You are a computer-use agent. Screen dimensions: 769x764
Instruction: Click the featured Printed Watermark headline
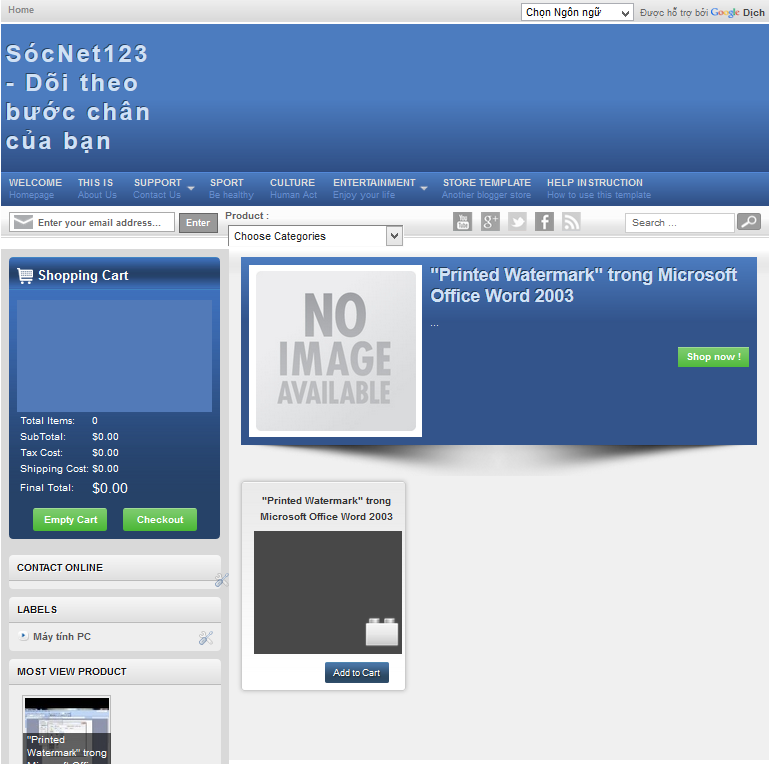click(583, 285)
